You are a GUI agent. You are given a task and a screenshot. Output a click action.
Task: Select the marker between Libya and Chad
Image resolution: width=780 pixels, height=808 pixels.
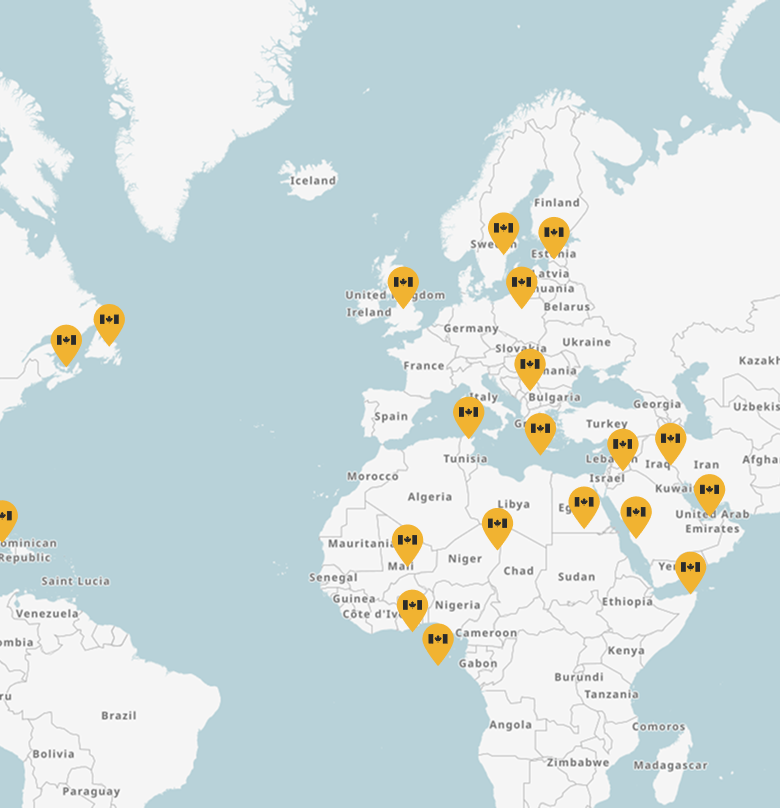click(x=497, y=525)
